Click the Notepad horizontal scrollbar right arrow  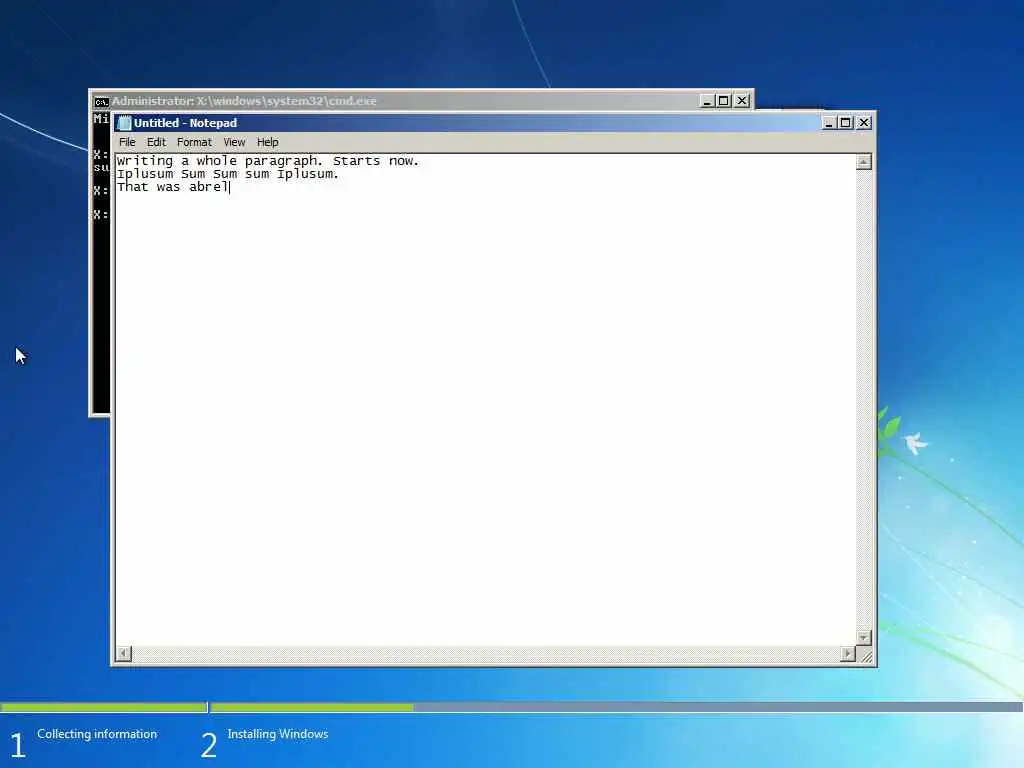pos(848,653)
